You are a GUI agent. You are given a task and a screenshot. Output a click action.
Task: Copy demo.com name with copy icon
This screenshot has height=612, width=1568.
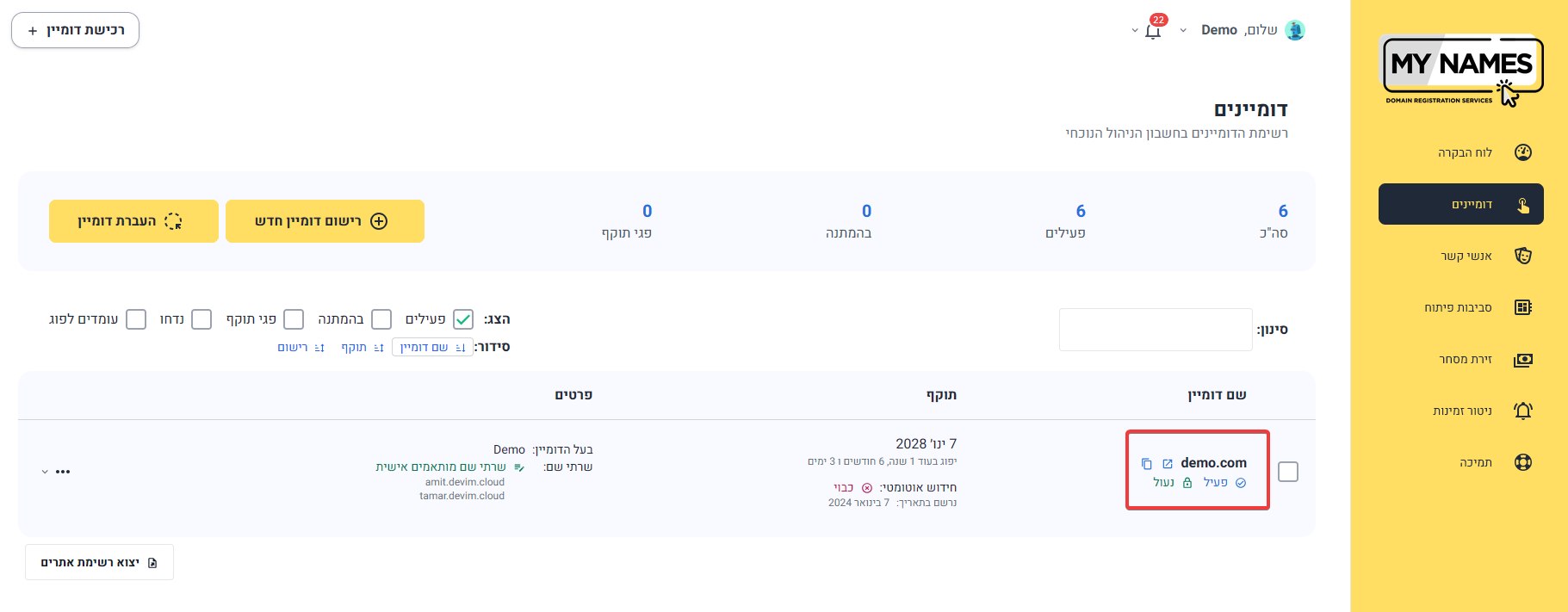(1146, 464)
